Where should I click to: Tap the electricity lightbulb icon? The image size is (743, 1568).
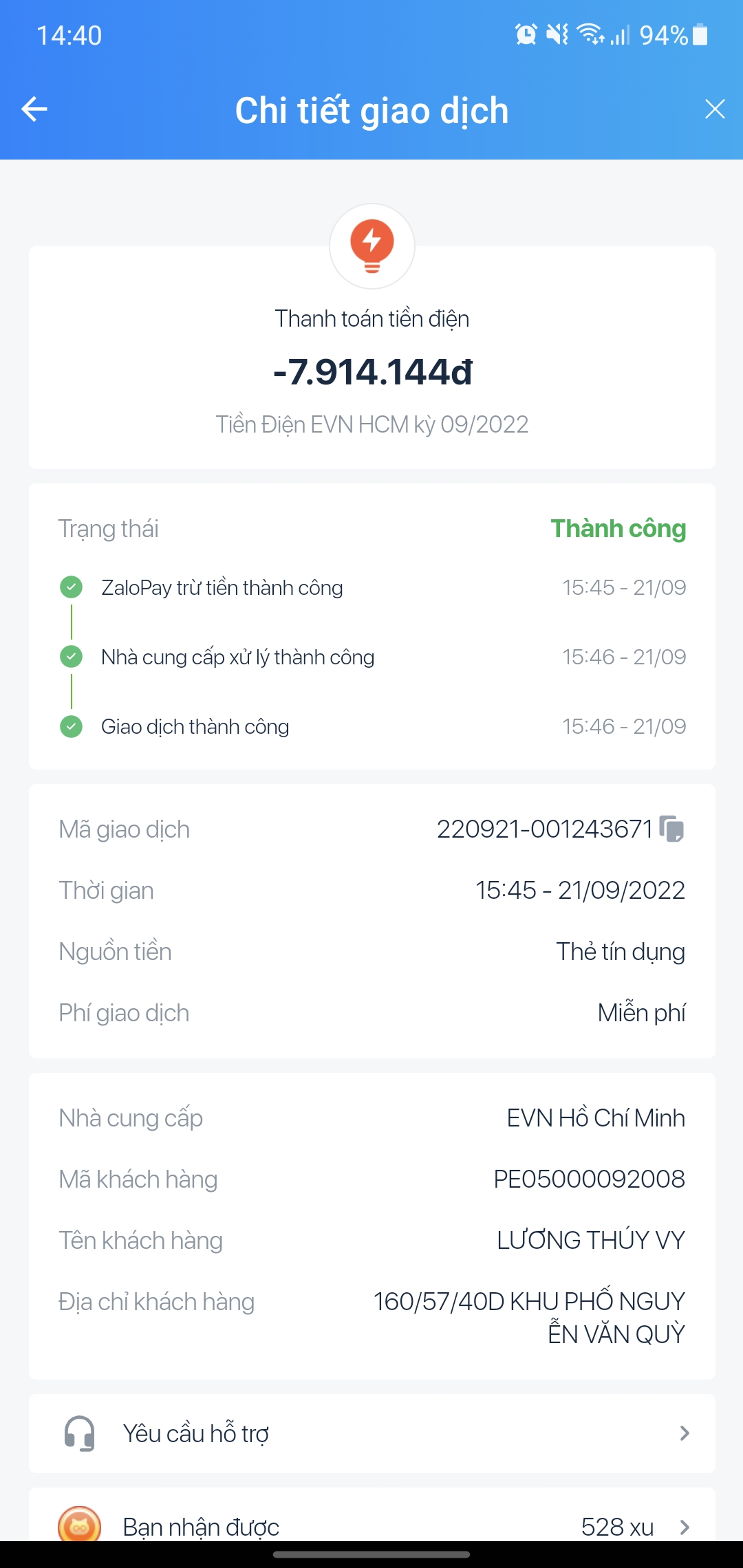pyautogui.click(x=372, y=246)
